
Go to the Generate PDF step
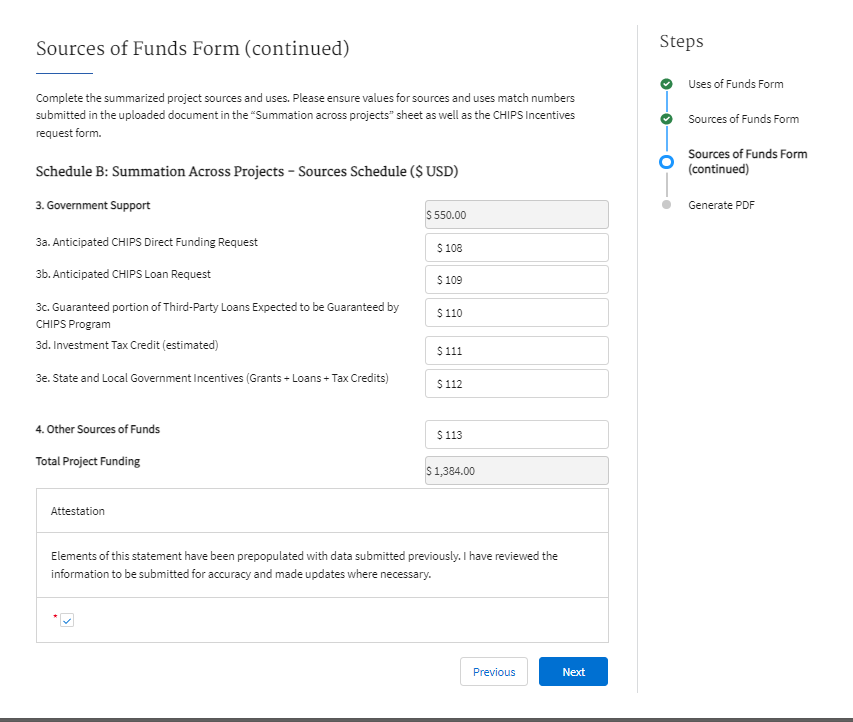(721, 205)
